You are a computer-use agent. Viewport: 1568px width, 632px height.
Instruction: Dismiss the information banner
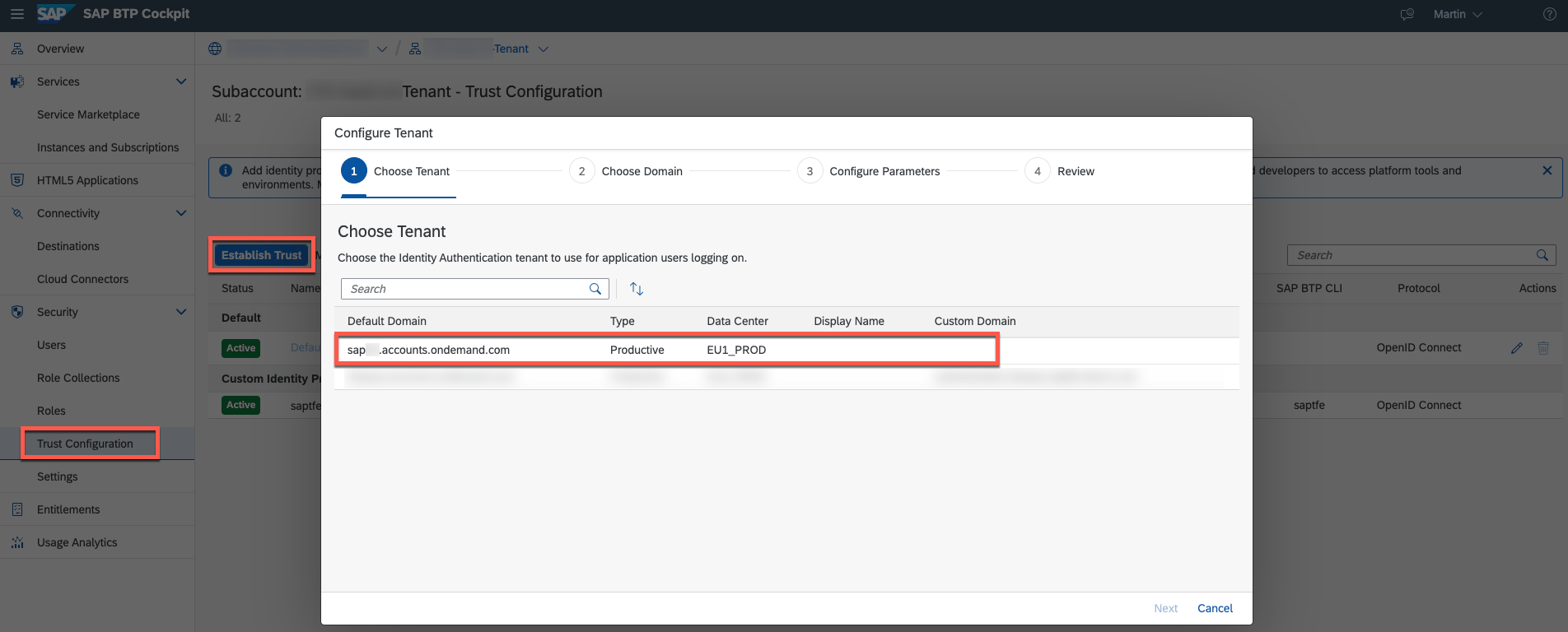(1547, 170)
